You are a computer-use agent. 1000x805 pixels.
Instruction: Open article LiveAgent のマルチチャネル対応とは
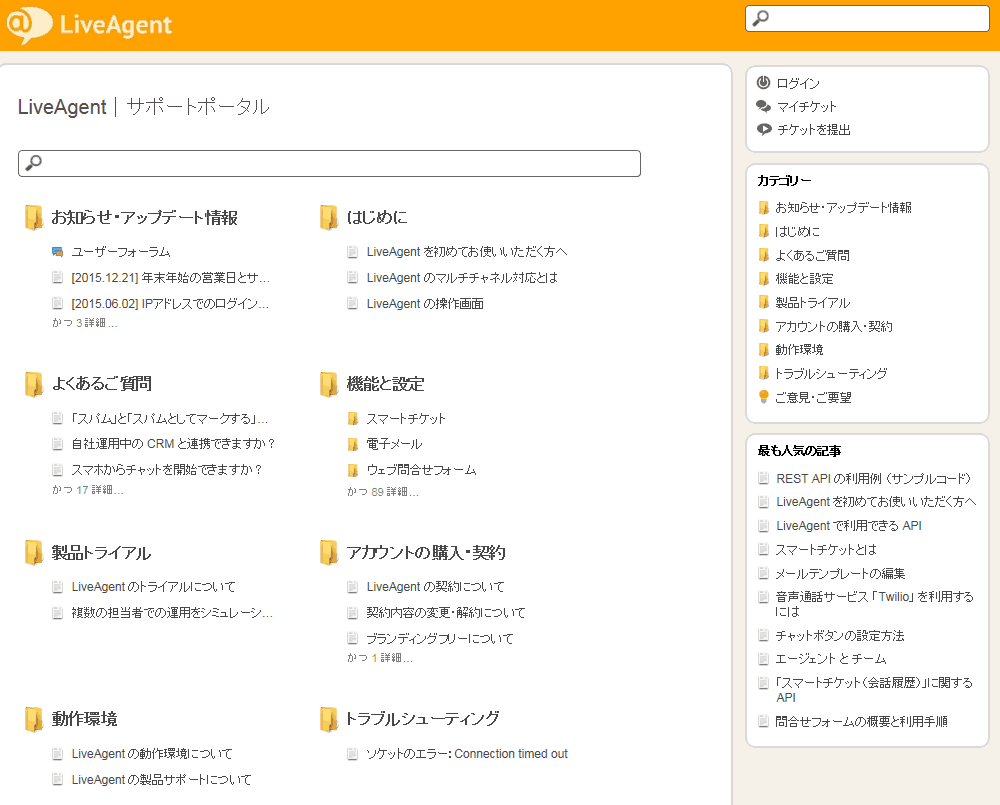point(462,277)
